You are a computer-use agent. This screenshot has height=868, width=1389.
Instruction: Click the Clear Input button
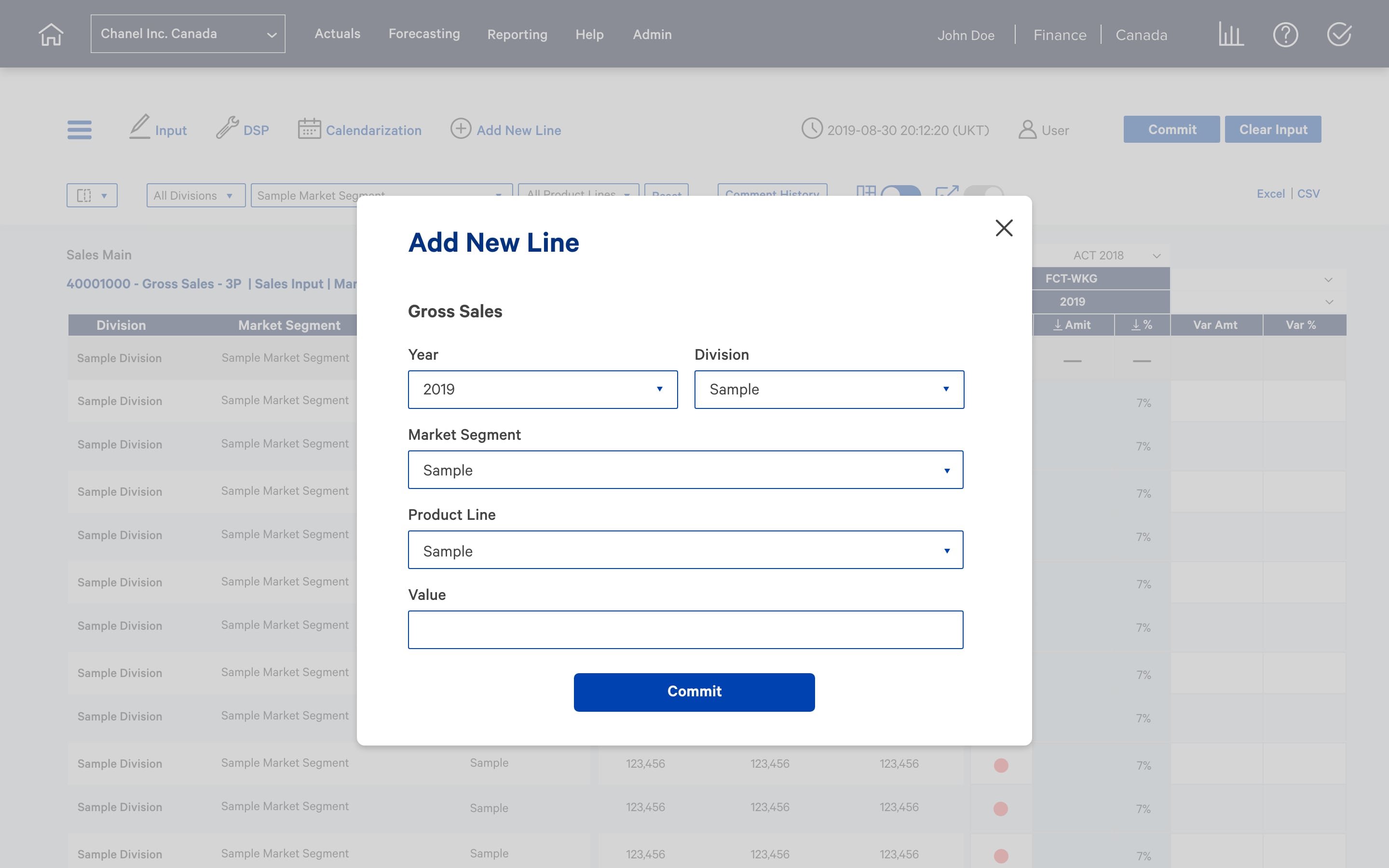pos(1272,129)
